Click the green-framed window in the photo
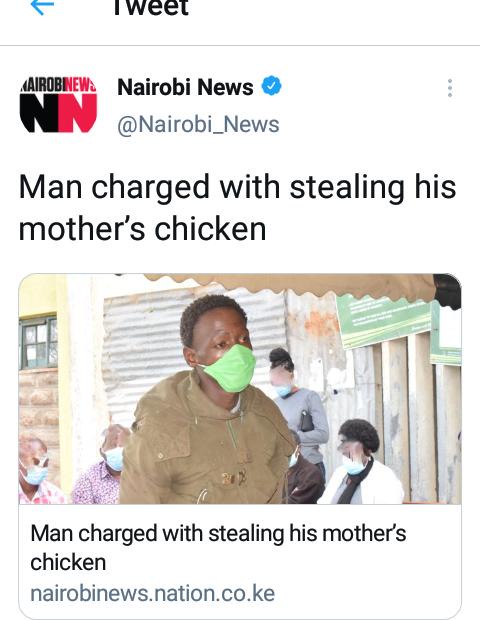 (38, 342)
